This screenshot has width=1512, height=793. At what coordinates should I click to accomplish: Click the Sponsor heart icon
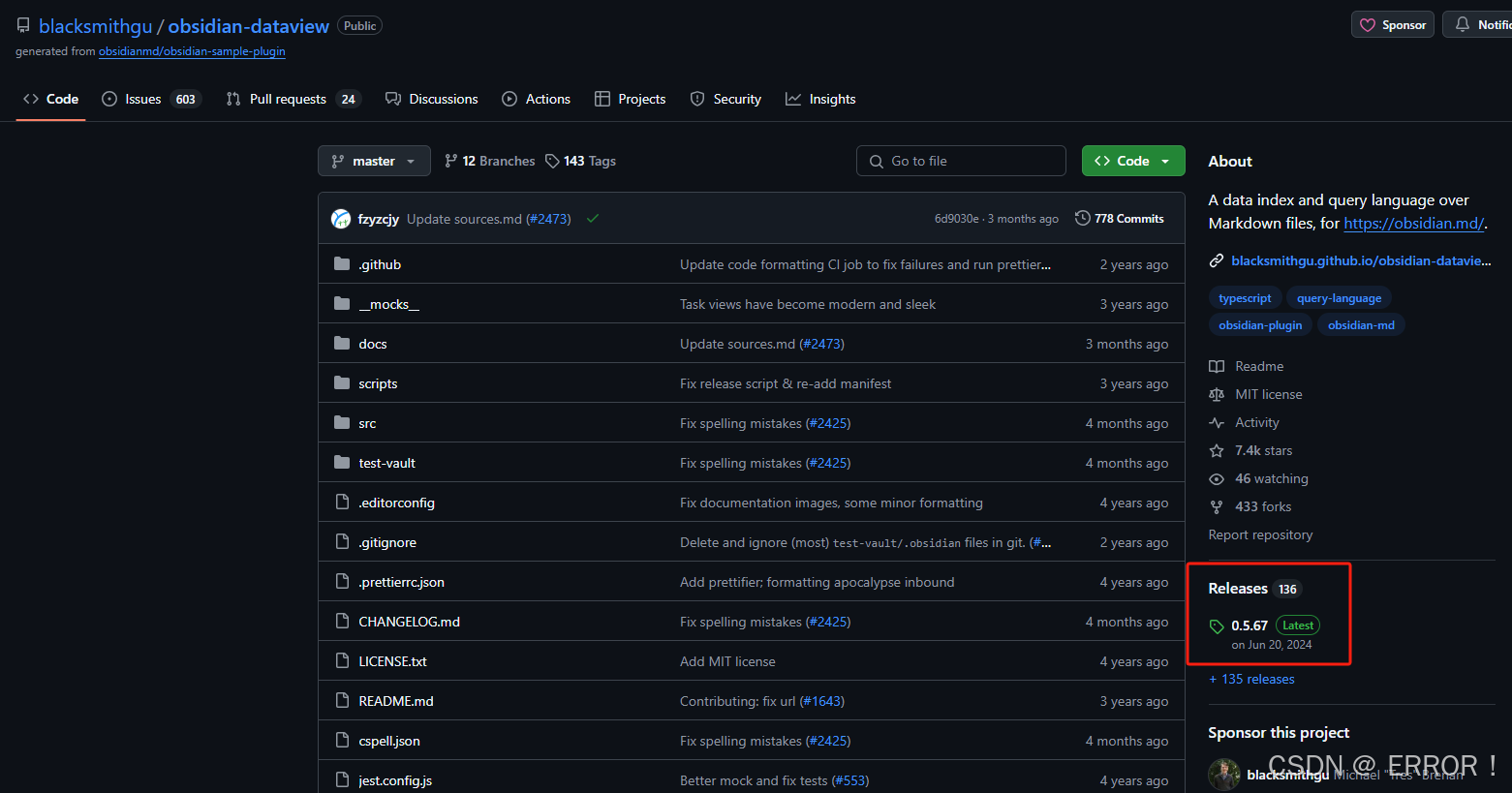click(1368, 25)
